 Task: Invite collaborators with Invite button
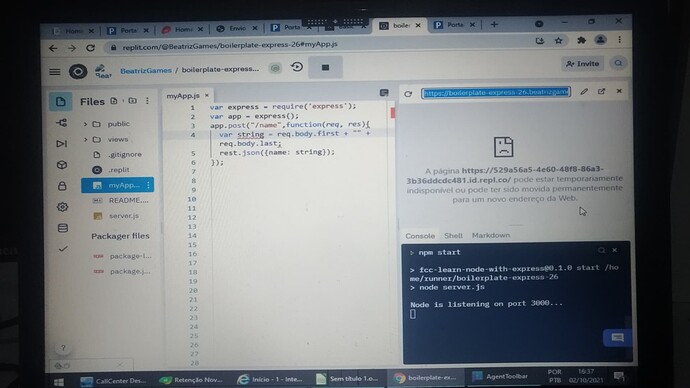point(583,64)
